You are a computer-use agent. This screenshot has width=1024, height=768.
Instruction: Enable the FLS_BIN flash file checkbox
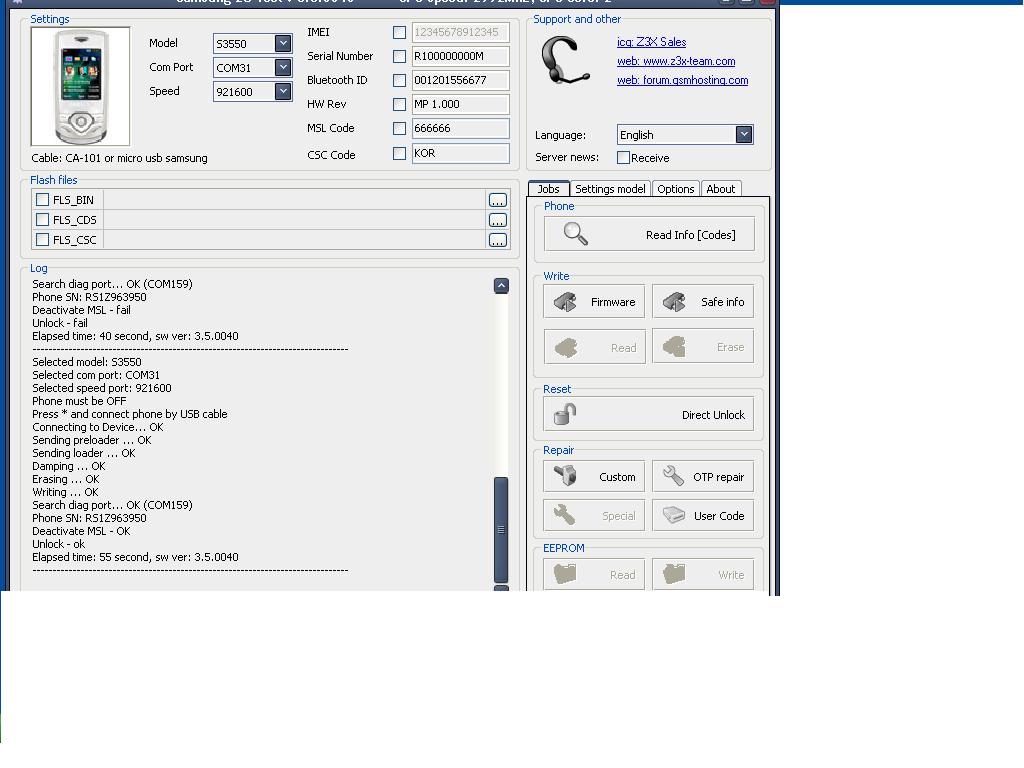[x=43, y=200]
